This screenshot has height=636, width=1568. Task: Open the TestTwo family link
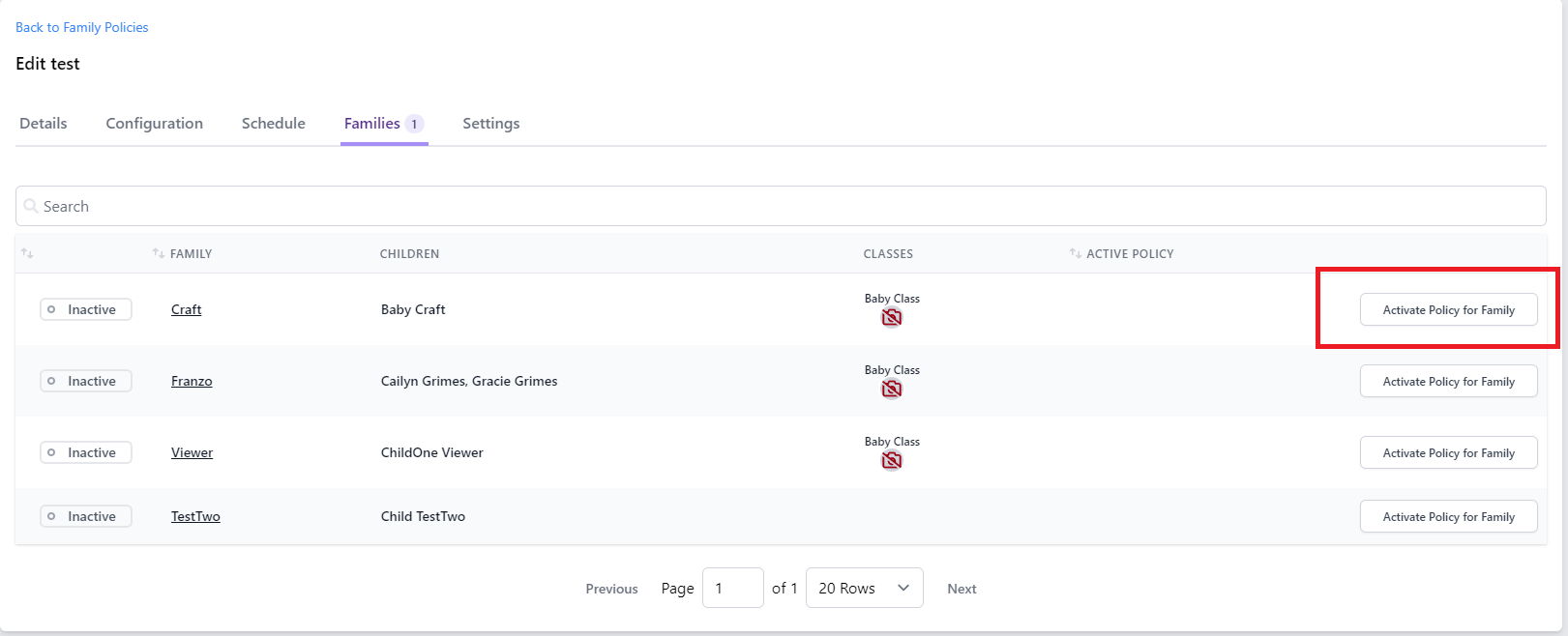[195, 516]
